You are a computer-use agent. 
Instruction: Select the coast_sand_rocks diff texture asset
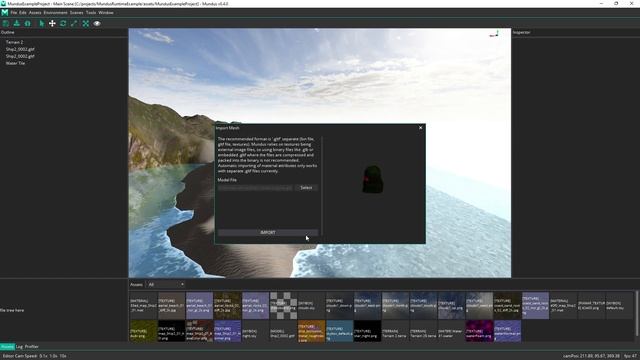click(507, 305)
